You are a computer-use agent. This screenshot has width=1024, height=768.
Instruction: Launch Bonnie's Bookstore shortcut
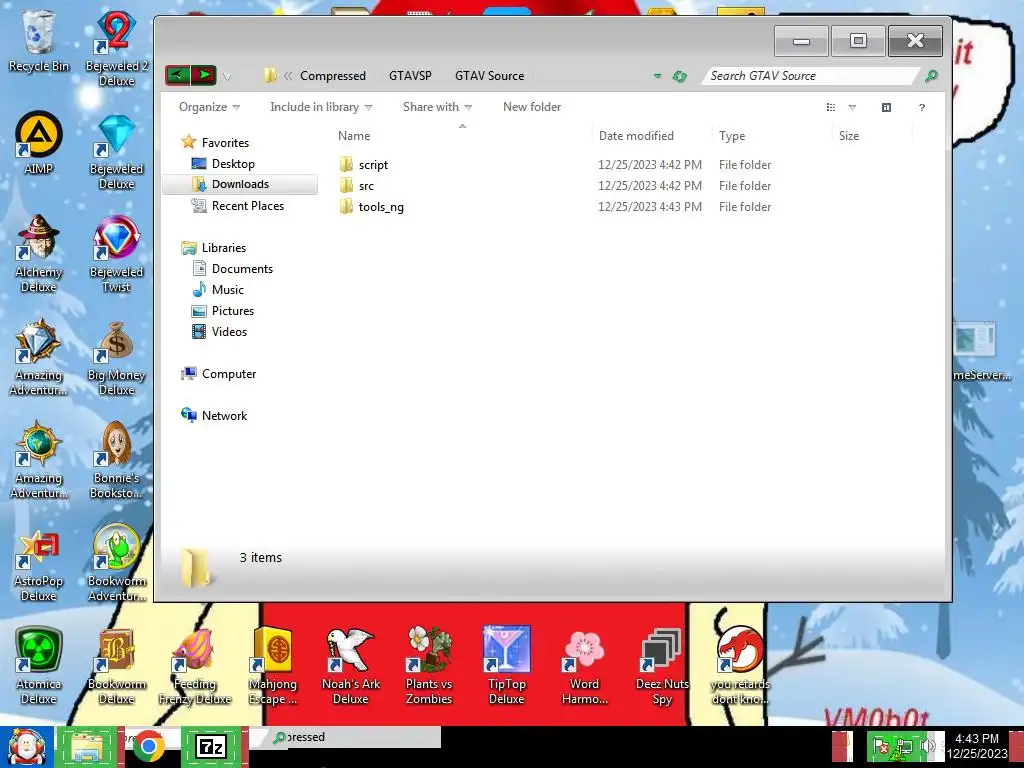(116, 460)
